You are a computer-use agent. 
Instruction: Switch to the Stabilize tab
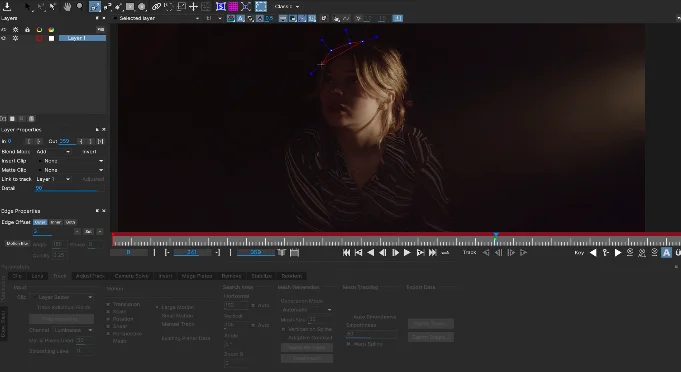click(x=261, y=276)
